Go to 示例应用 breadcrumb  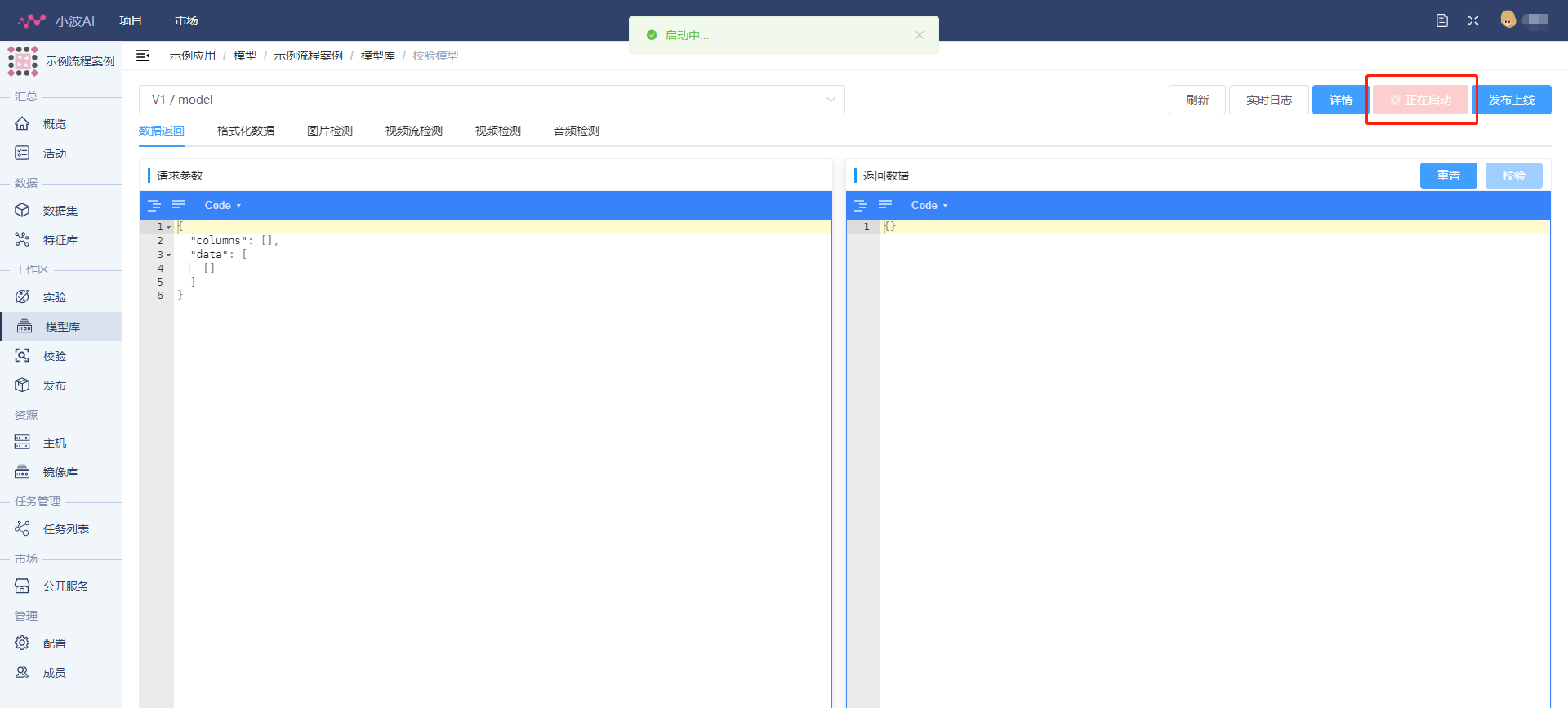pyautogui.click(x=193, y=56)
